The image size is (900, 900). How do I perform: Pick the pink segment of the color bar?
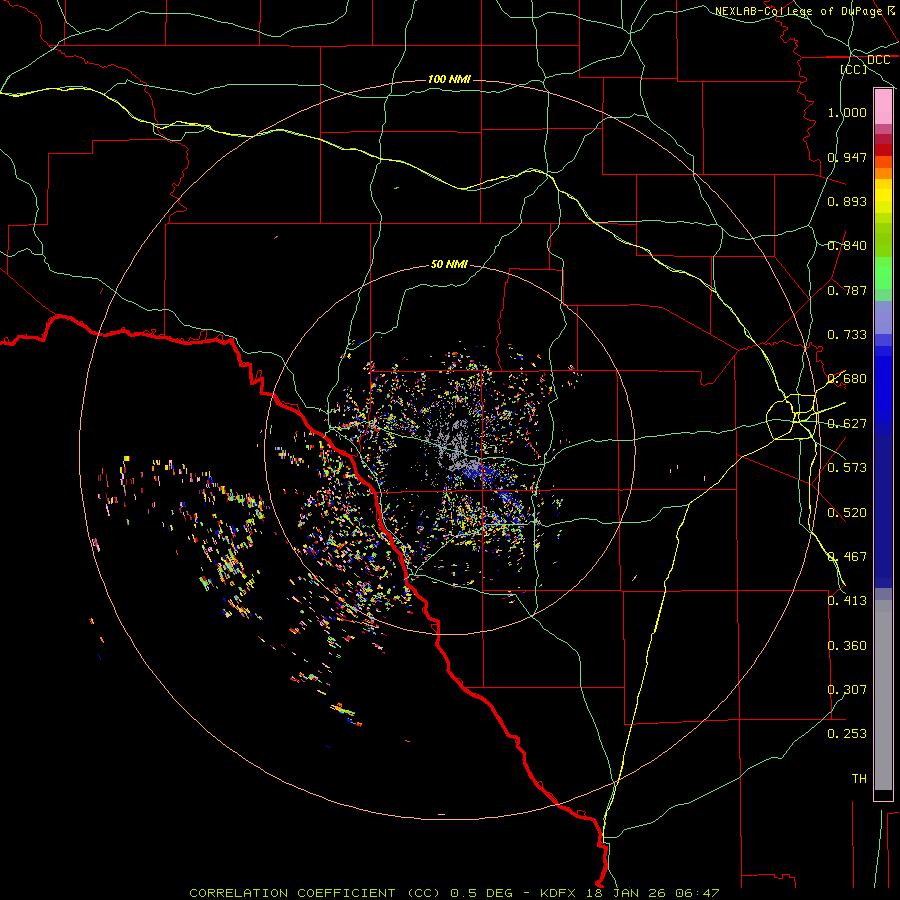click(883, 107)
